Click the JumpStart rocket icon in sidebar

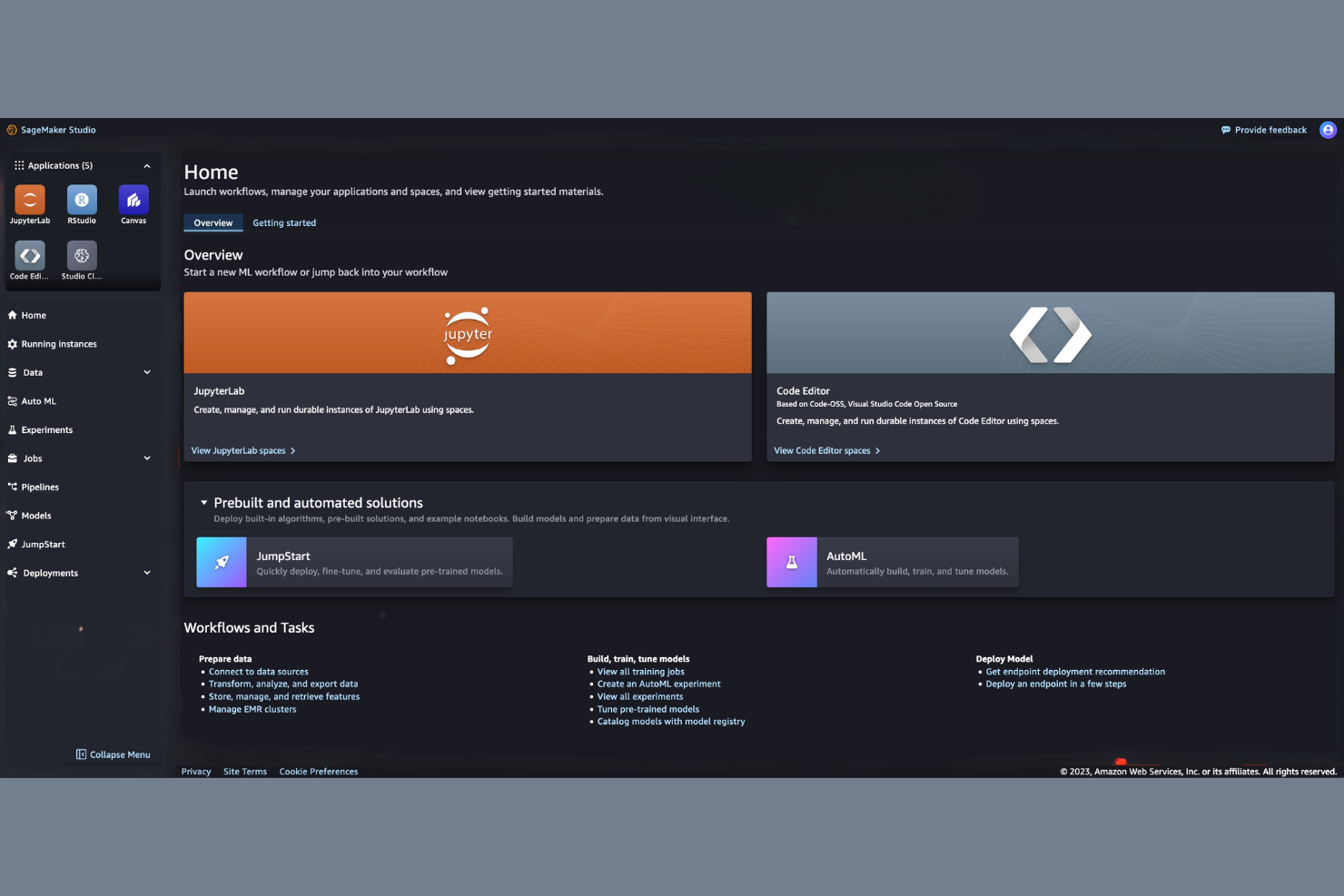(x=13, y=545)
